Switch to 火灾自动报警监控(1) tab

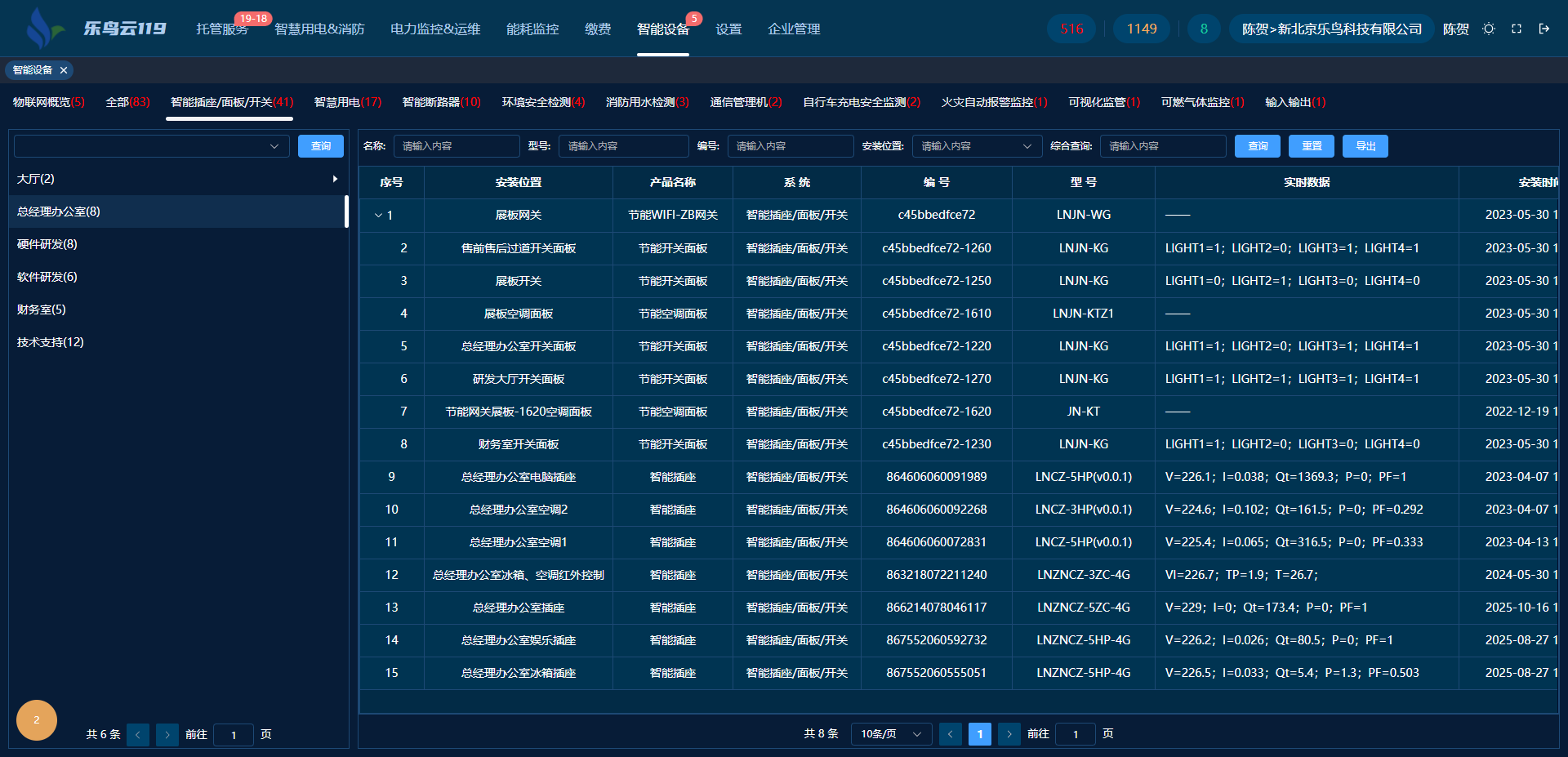pos(995,102)
